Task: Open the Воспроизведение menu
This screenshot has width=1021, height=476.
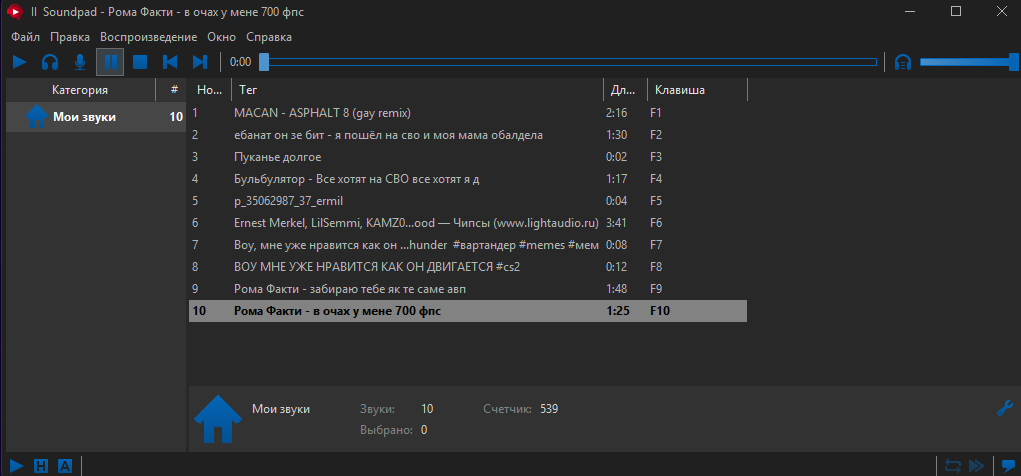Action: click(148, 37)
